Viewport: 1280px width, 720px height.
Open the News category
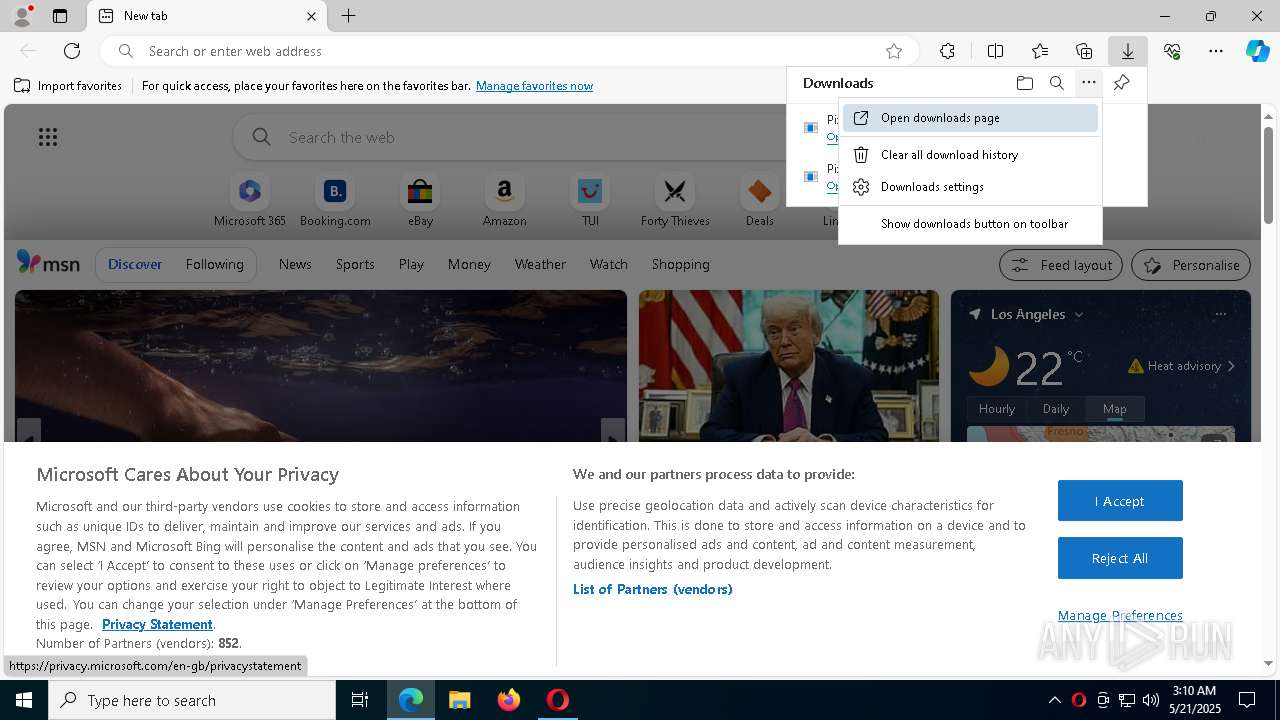point(295,264)
